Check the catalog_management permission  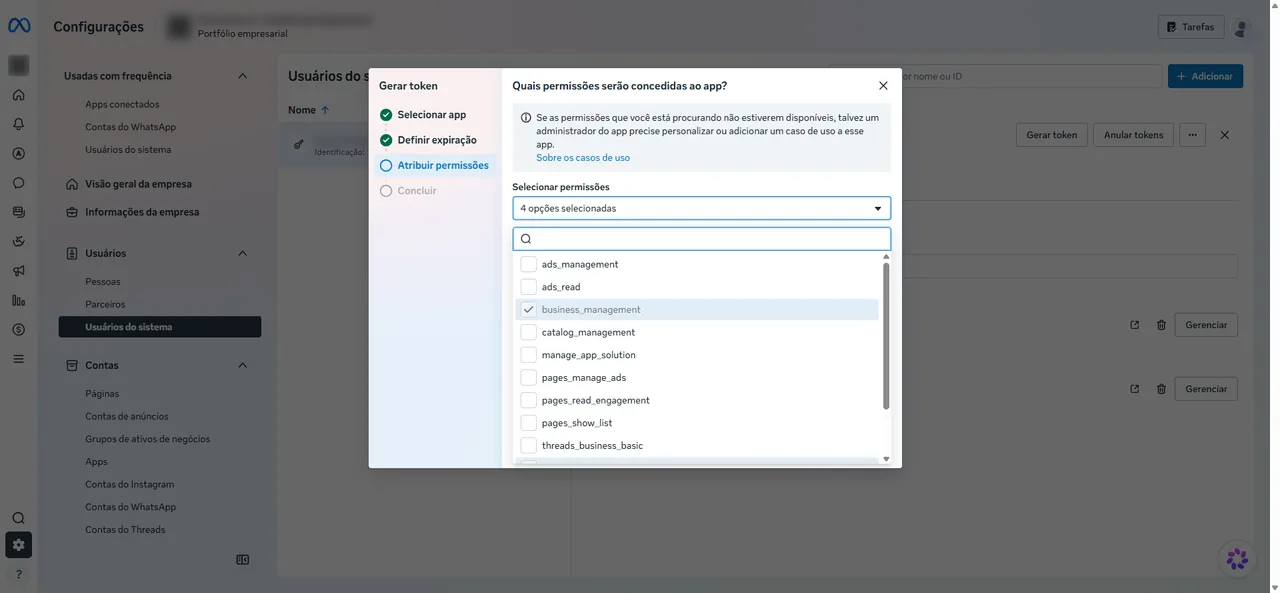(x=529, y=332)
